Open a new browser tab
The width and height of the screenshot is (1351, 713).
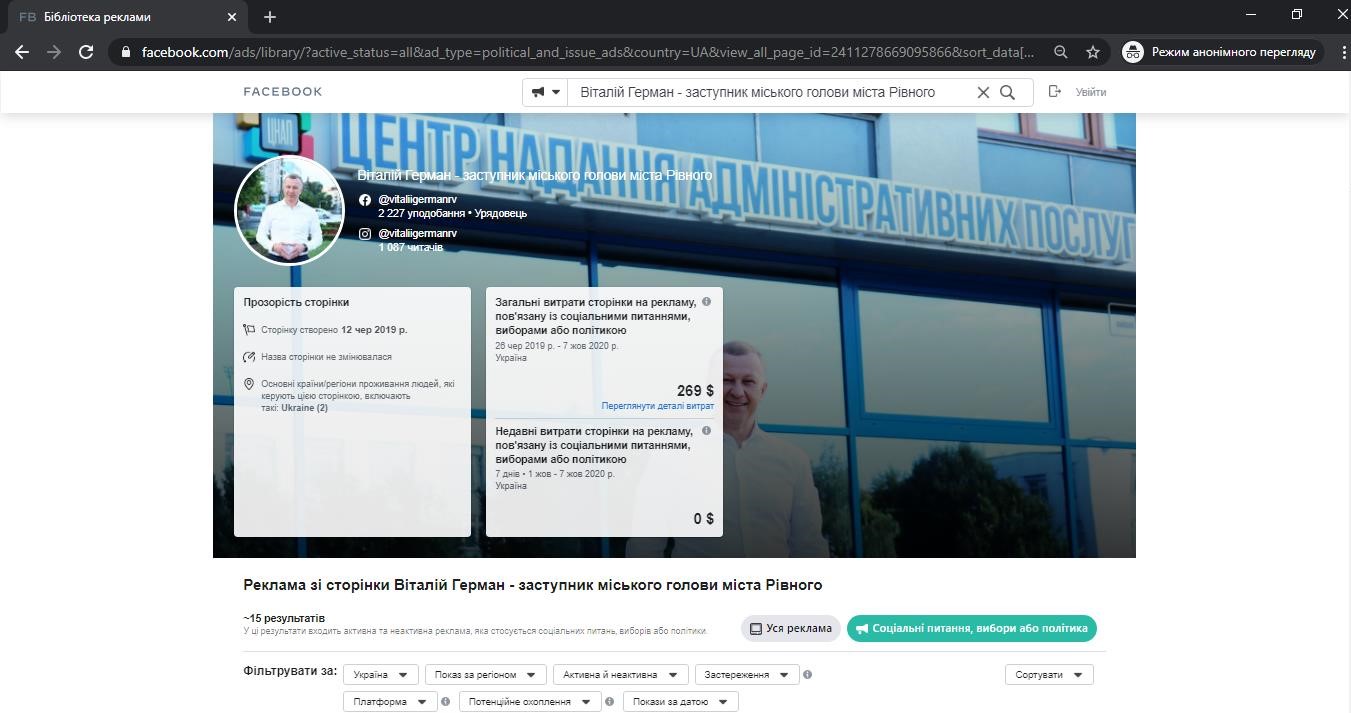point(270,17)
